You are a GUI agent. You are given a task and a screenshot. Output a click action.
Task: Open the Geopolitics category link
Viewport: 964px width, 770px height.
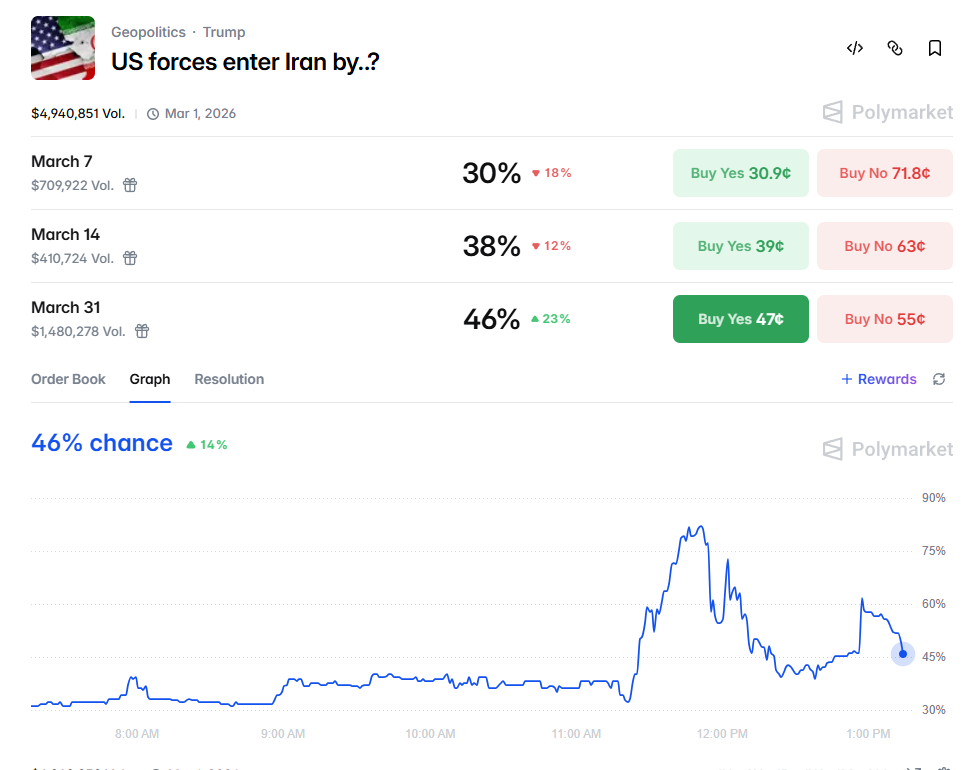pos(148,32)
